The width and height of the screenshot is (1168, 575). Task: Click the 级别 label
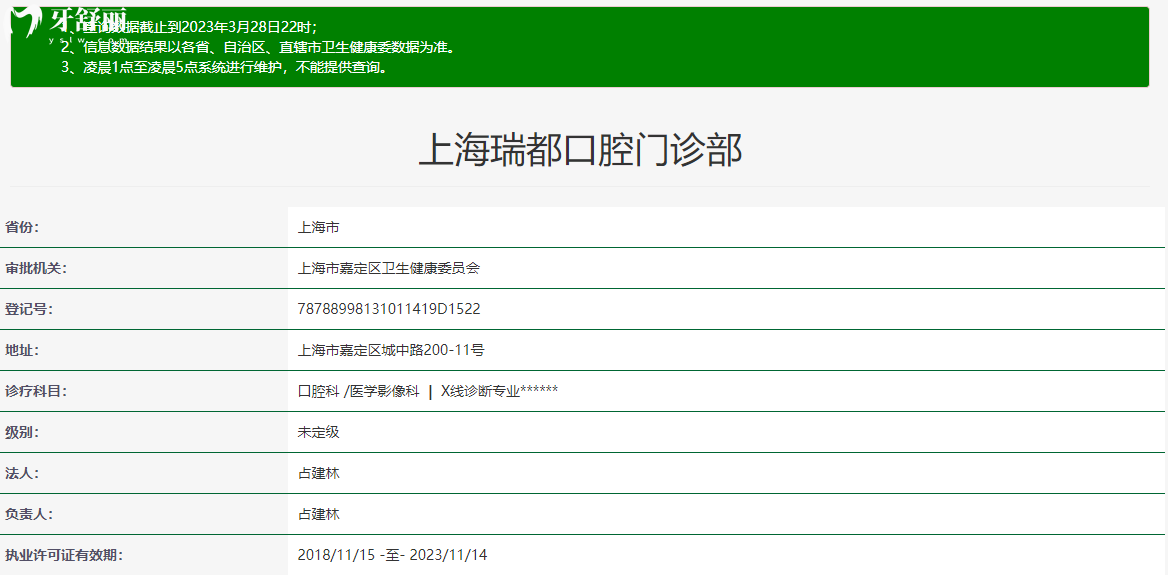tap(22, 432)
